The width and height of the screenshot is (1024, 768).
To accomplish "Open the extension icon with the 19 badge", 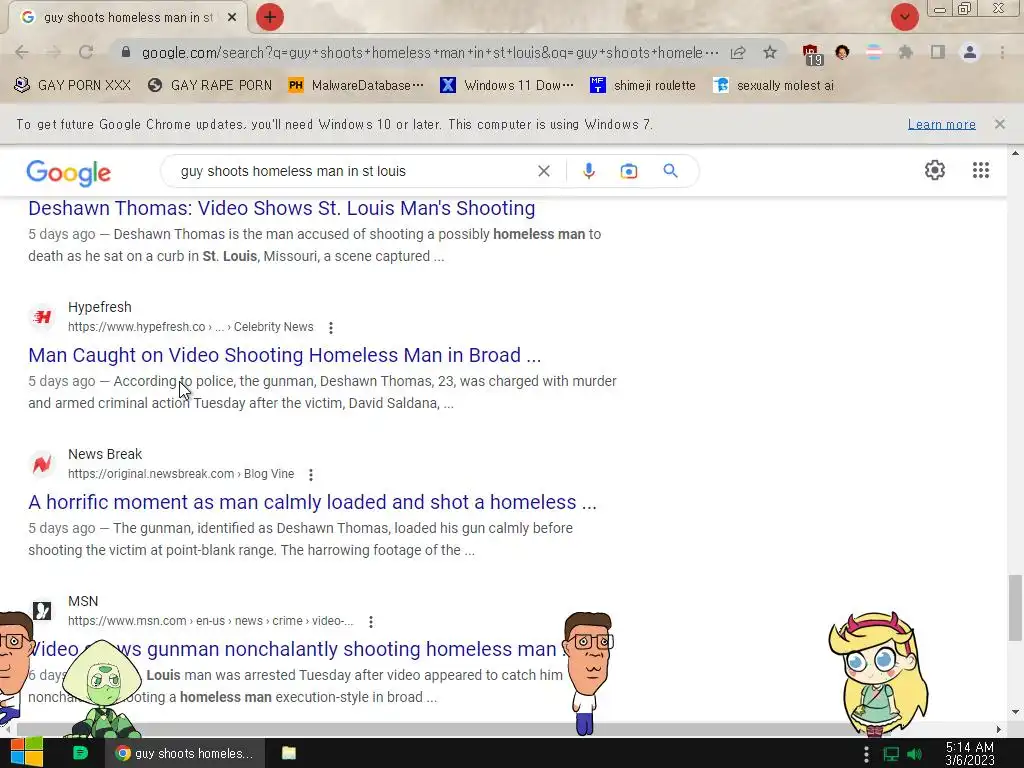I will pyautogui.click(x=812, y=54).
